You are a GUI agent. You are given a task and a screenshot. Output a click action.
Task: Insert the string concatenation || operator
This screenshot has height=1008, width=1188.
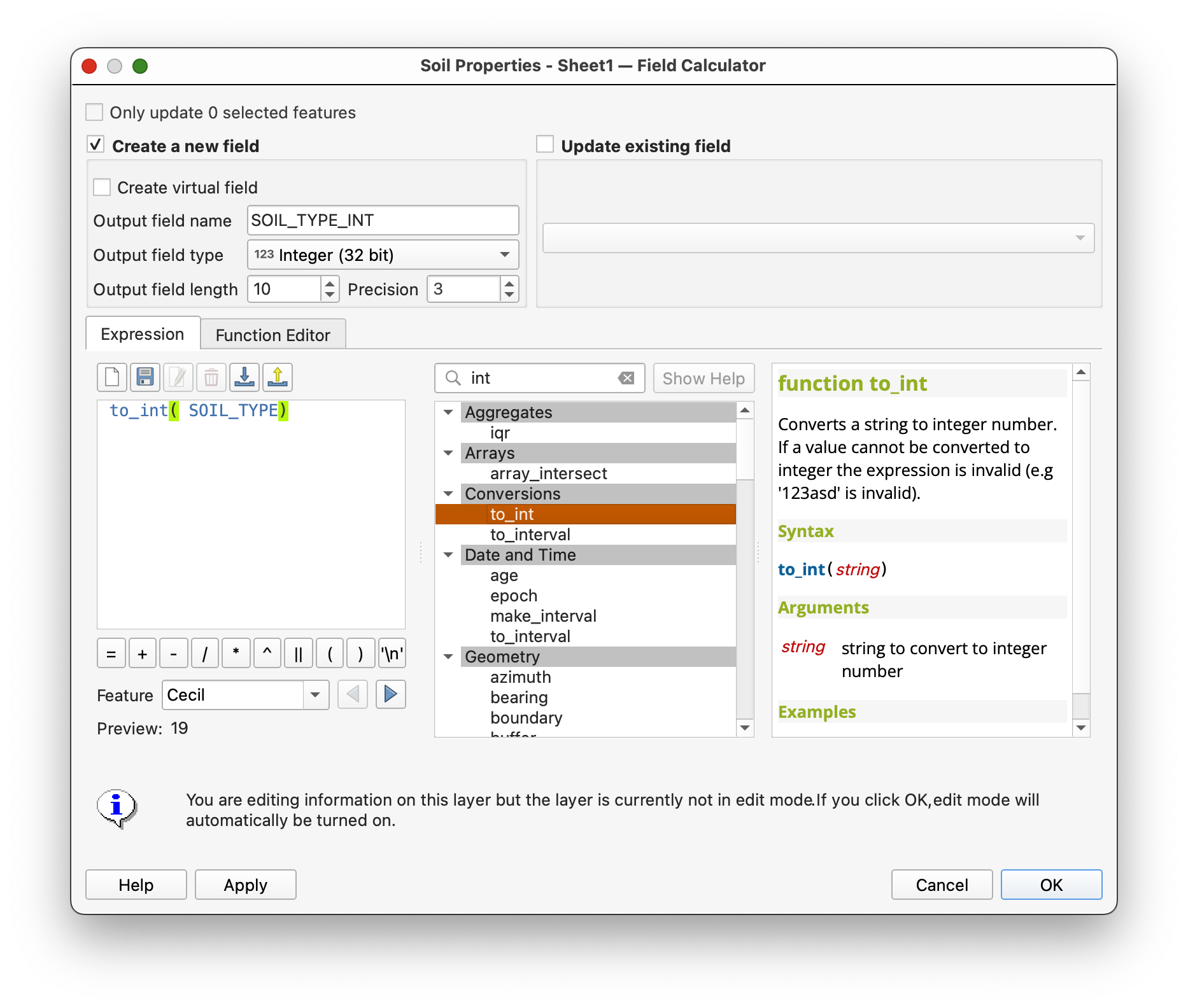click(298, 654)
